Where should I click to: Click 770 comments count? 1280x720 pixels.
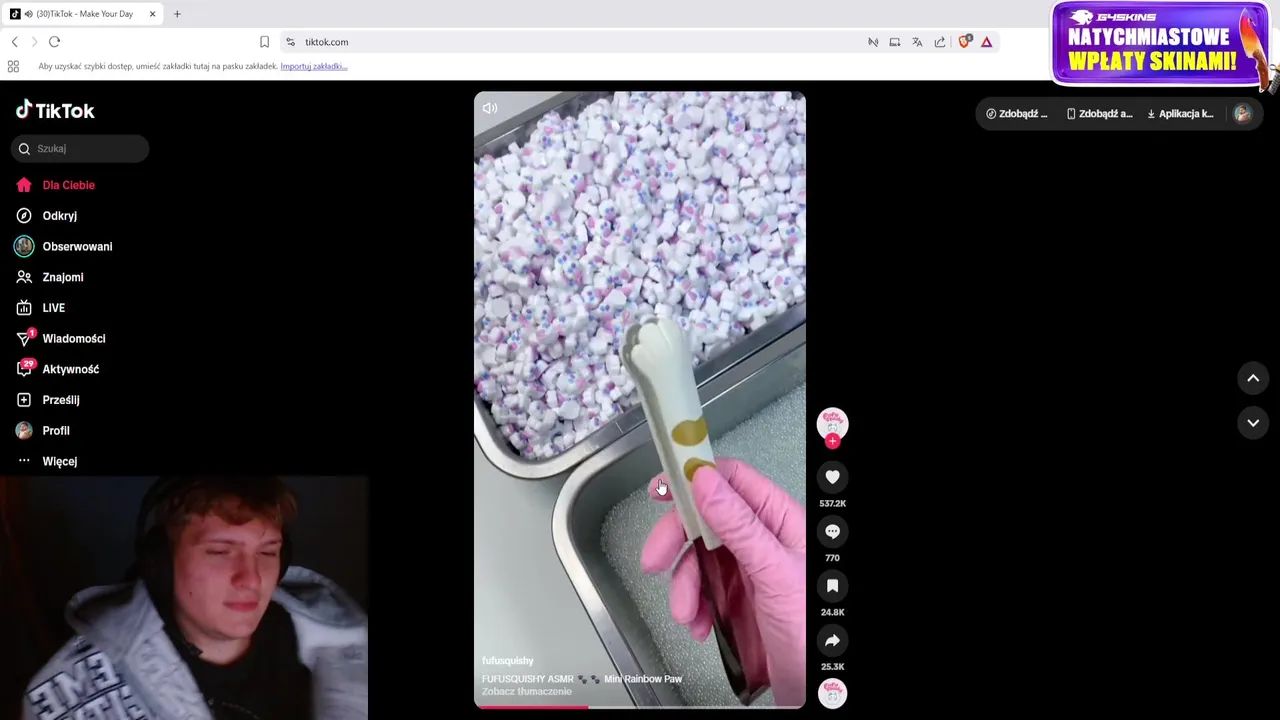click(x=832, y=558)
